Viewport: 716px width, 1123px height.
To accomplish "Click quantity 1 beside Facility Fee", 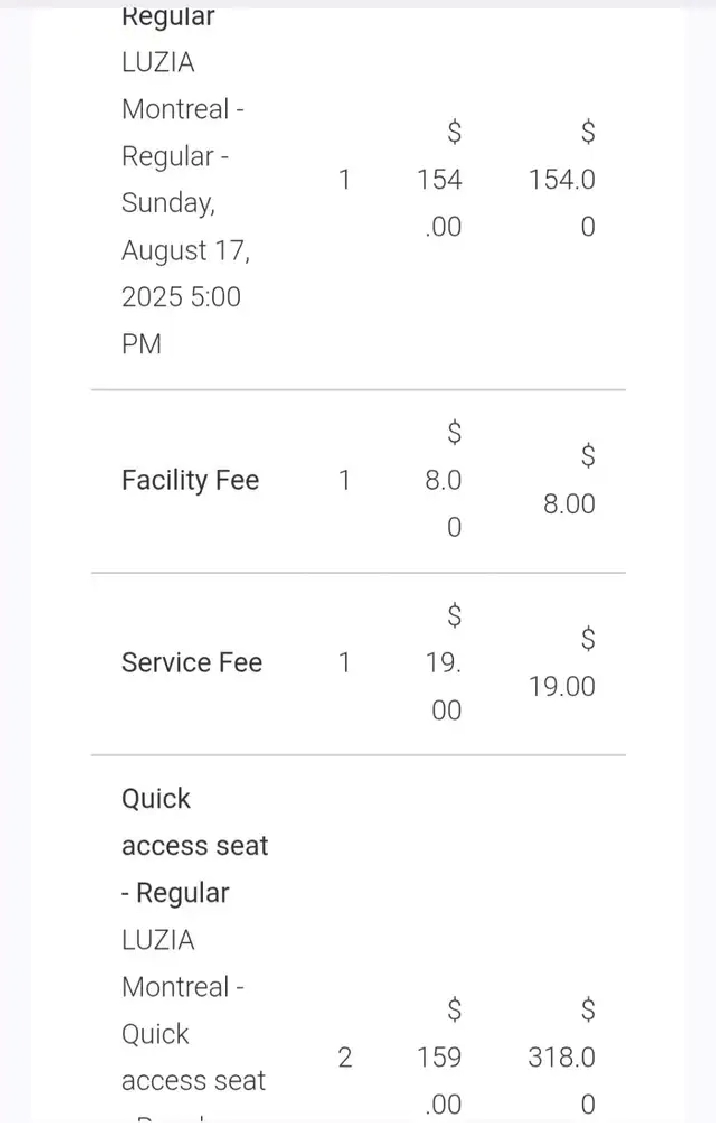I will tap(344, 480).
